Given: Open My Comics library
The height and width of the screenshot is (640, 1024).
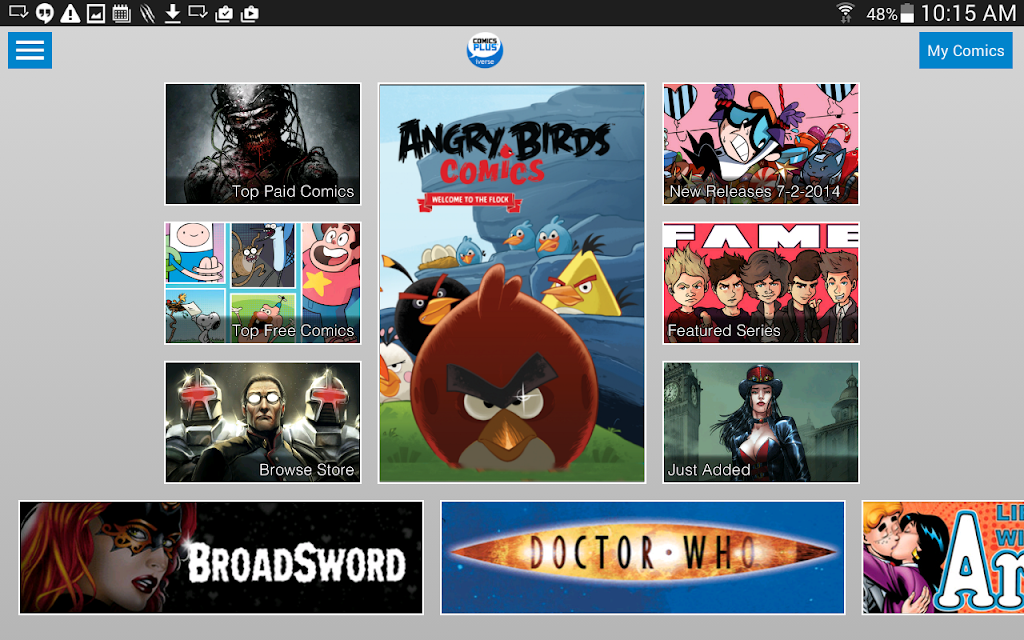Looking at the screenshot, I should click(x=966, y=50).
